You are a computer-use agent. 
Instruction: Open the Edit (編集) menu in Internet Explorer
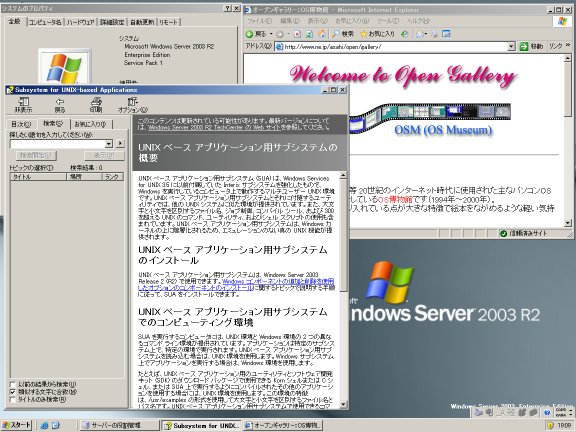point(290,21)
